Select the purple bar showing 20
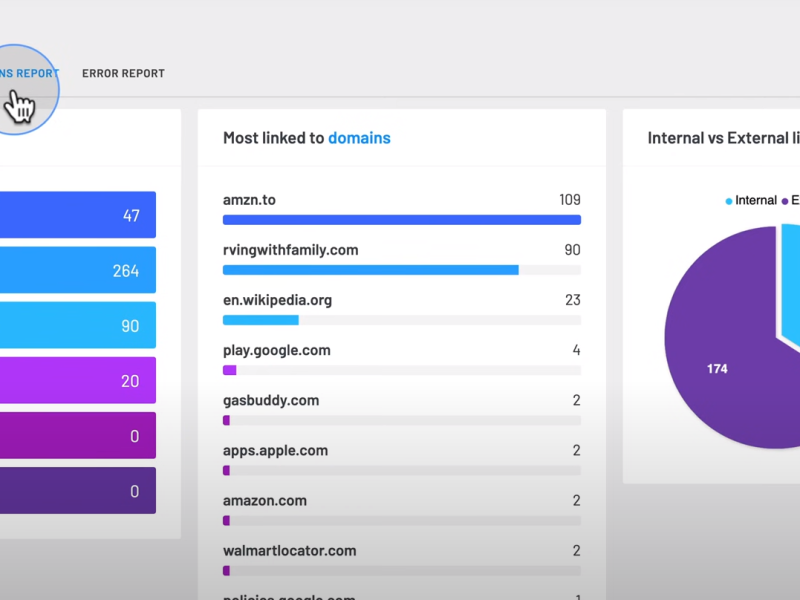 78,380
